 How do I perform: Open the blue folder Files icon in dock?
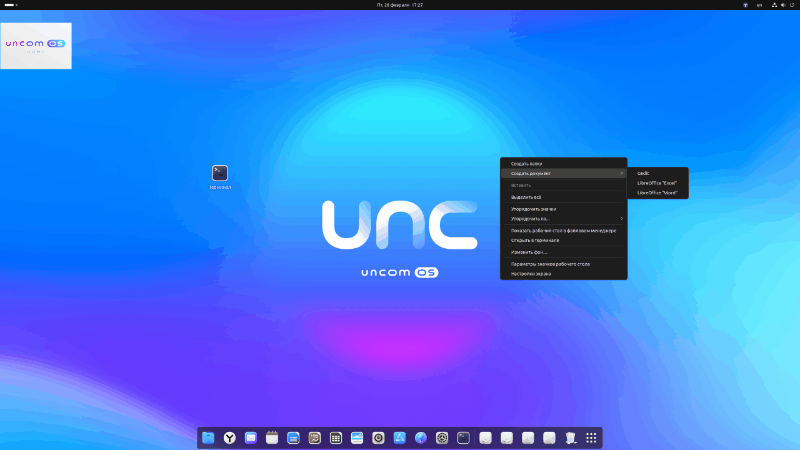click(x=208, y=438)
